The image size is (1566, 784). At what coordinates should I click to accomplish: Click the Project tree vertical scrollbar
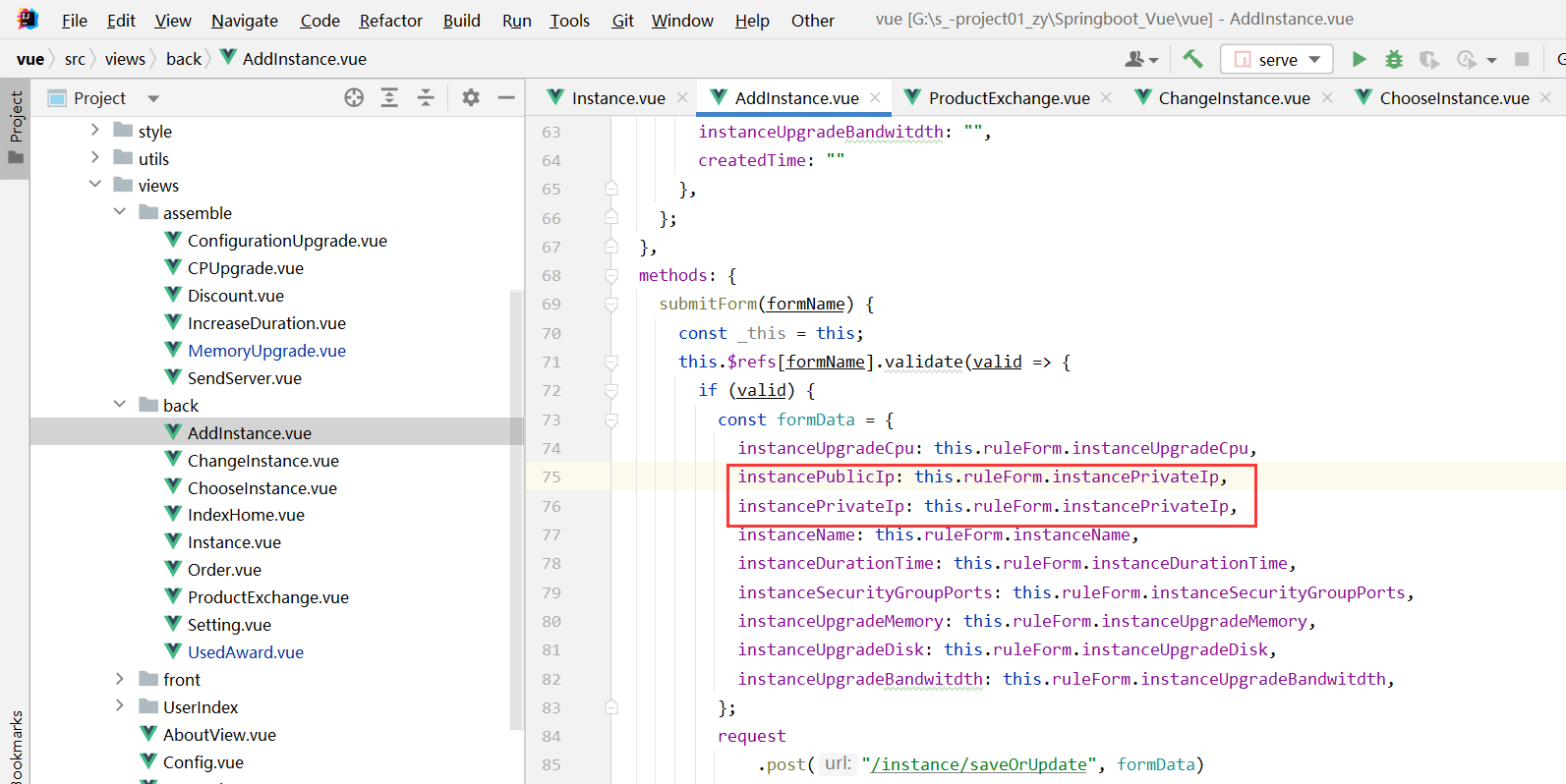517,511
